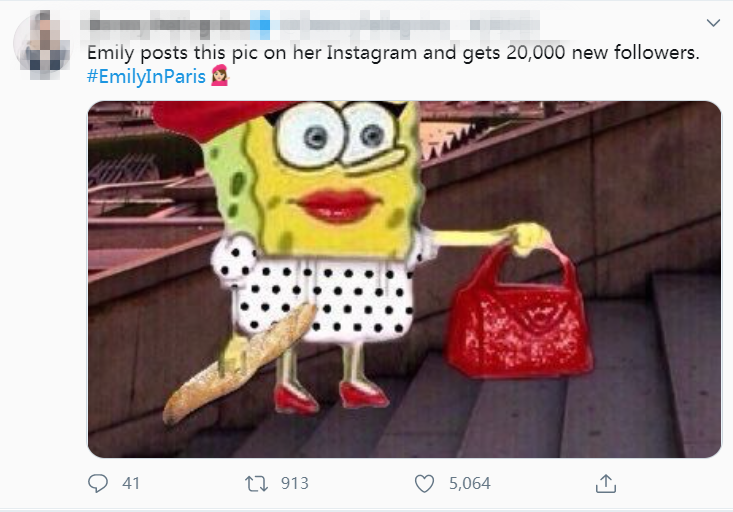Screen dimensions: 733x512
Task: Click the blurred timestamp in the header
Action: tap(505, 24)
